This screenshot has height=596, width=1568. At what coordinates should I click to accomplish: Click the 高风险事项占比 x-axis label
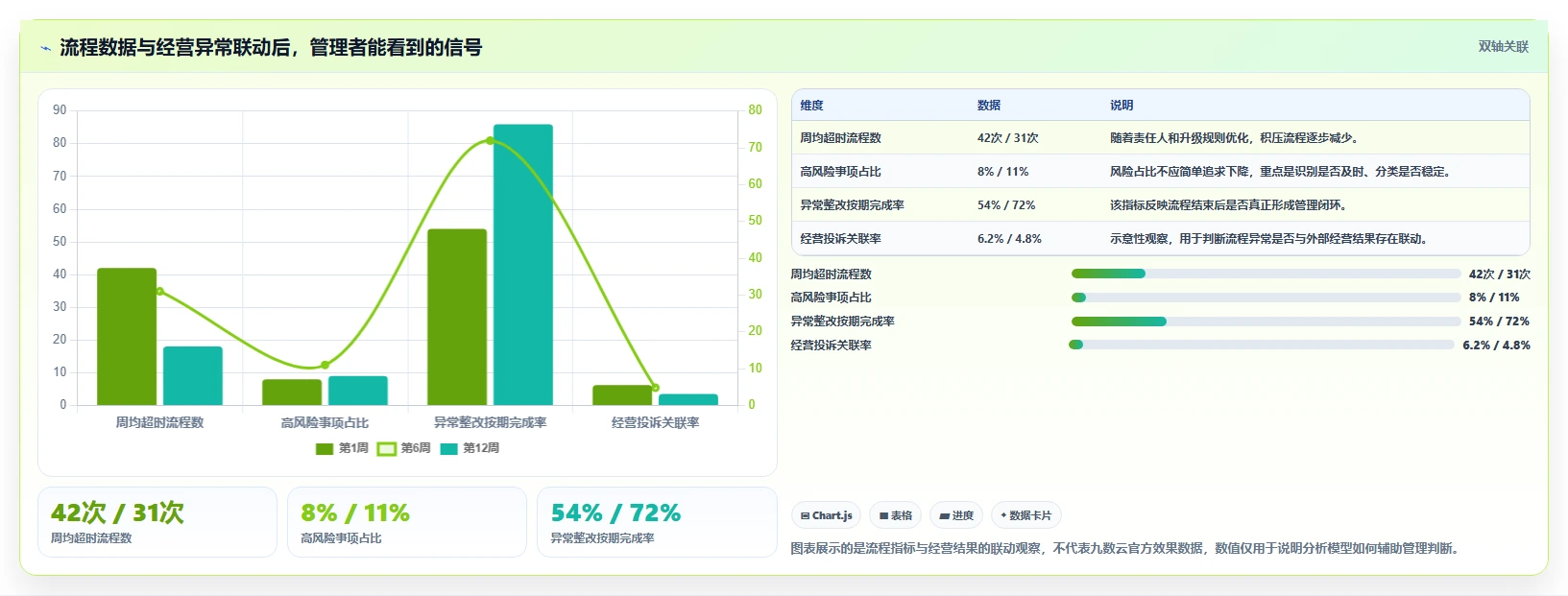(325, 422)
